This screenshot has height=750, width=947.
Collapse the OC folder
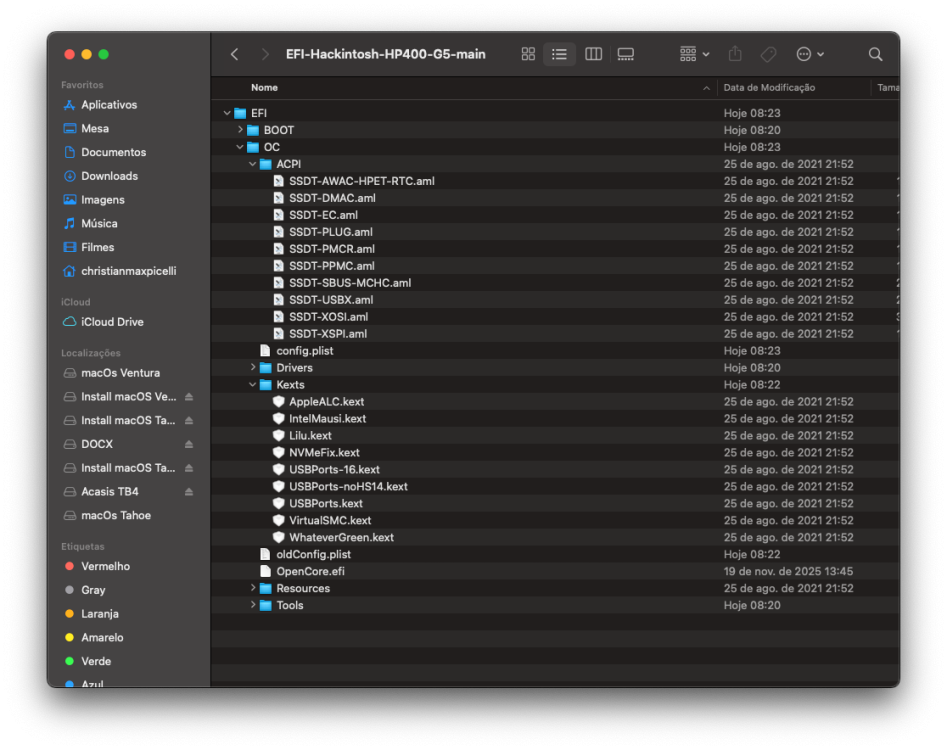tap(240, 147)
